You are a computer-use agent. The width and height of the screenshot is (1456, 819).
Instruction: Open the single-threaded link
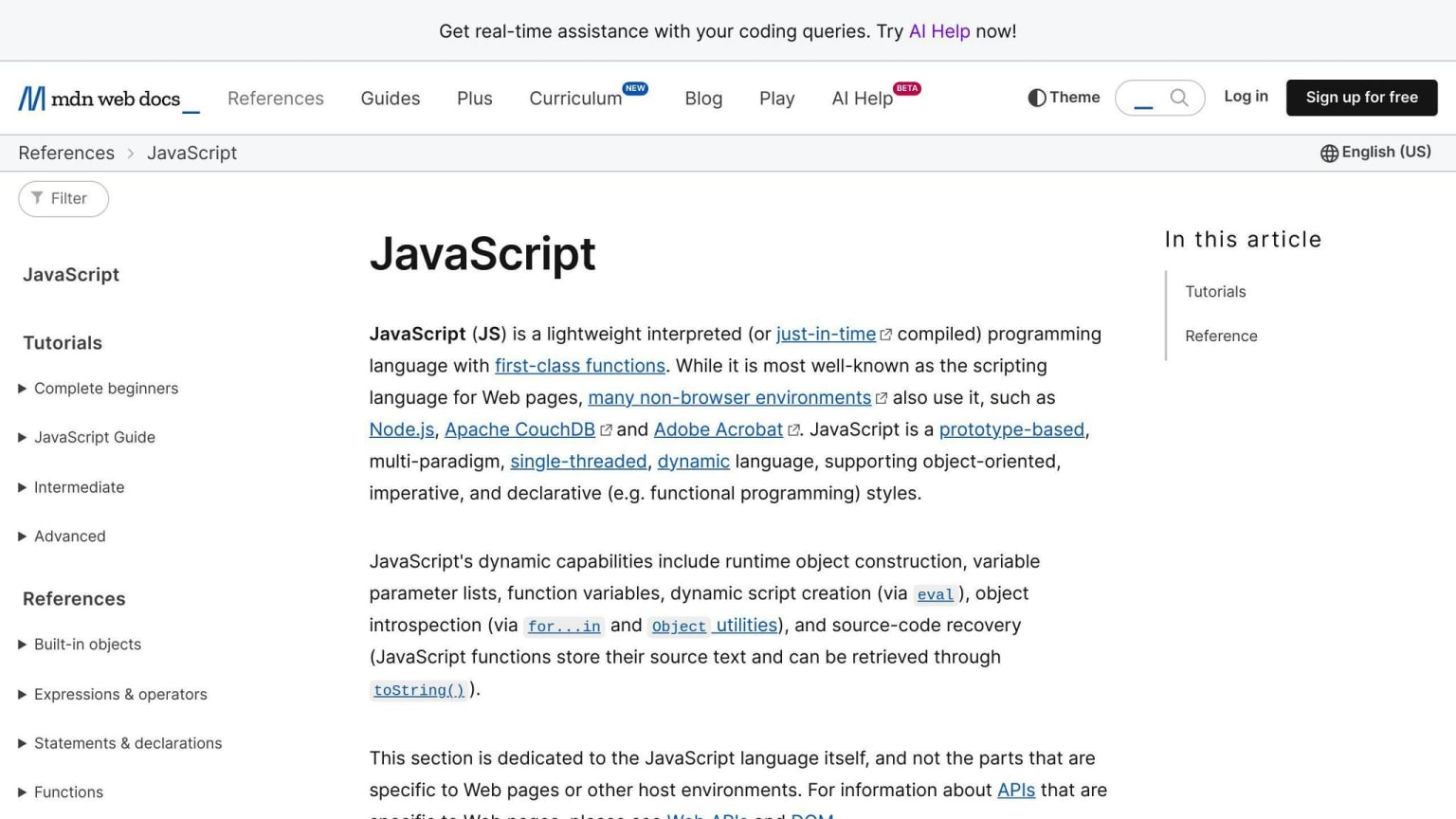(x=578, y=462)
